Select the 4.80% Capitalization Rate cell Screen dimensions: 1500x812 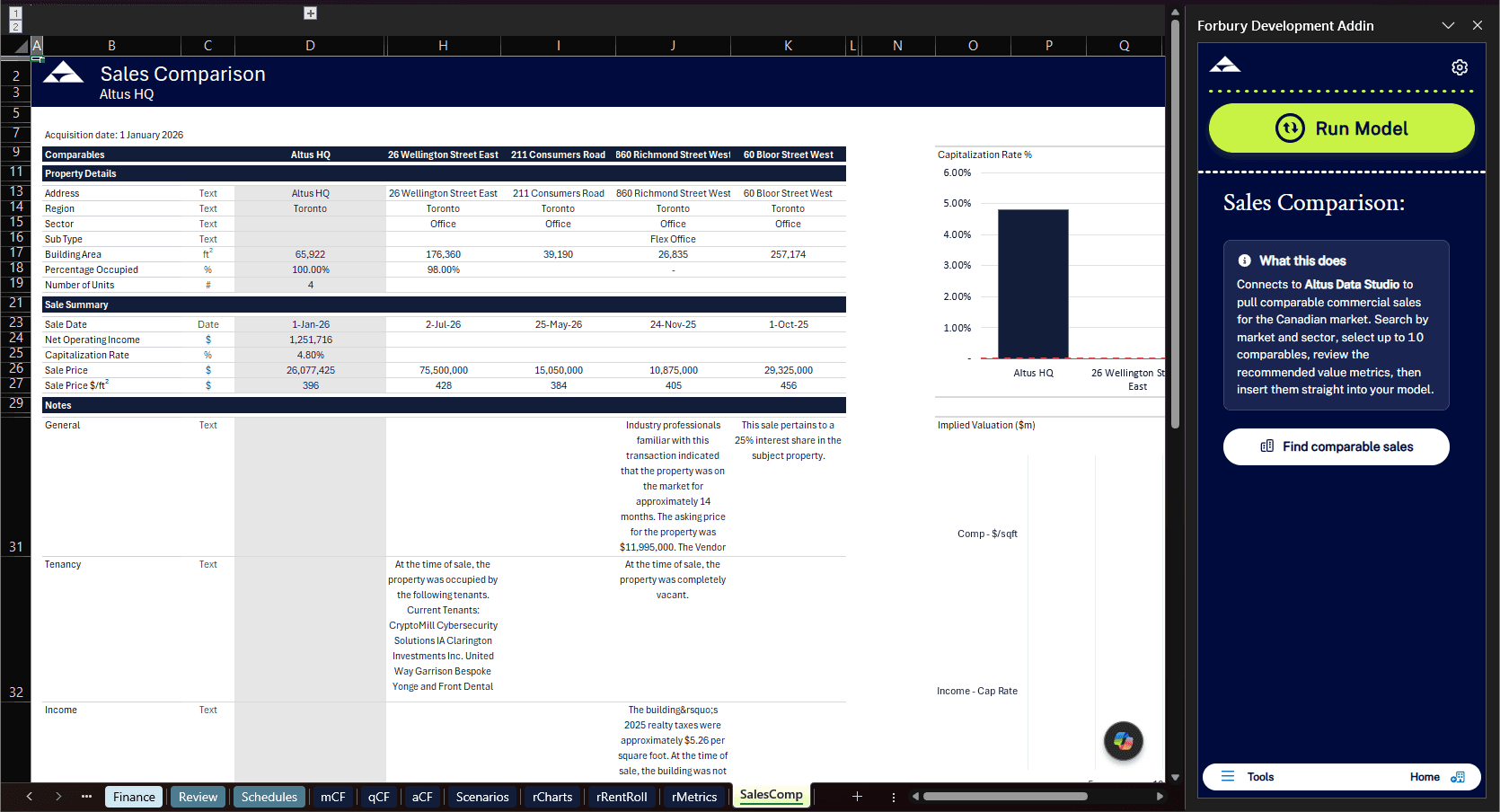pyautogui.click(x=311, y=355)
